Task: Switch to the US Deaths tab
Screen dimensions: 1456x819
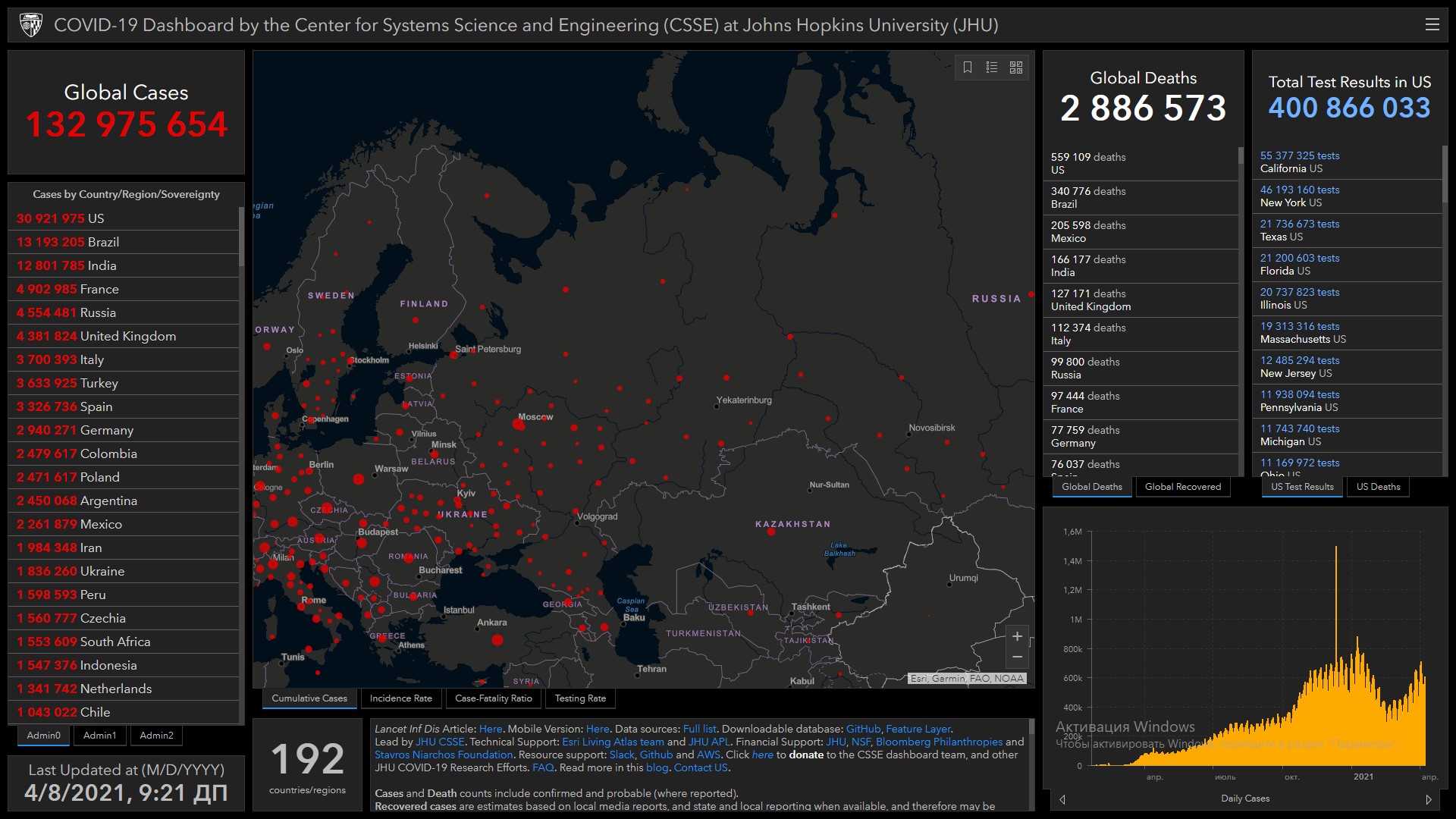Action: click(x=1378, y=487)
